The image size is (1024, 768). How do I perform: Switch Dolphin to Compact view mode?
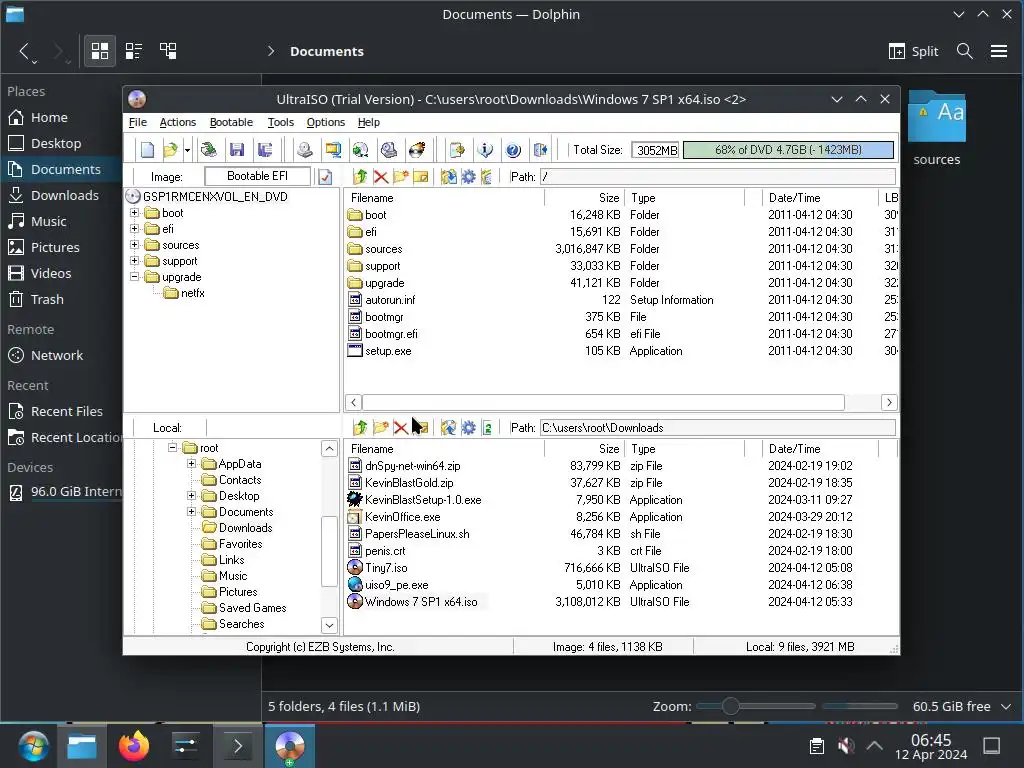(x=134, y=51)
